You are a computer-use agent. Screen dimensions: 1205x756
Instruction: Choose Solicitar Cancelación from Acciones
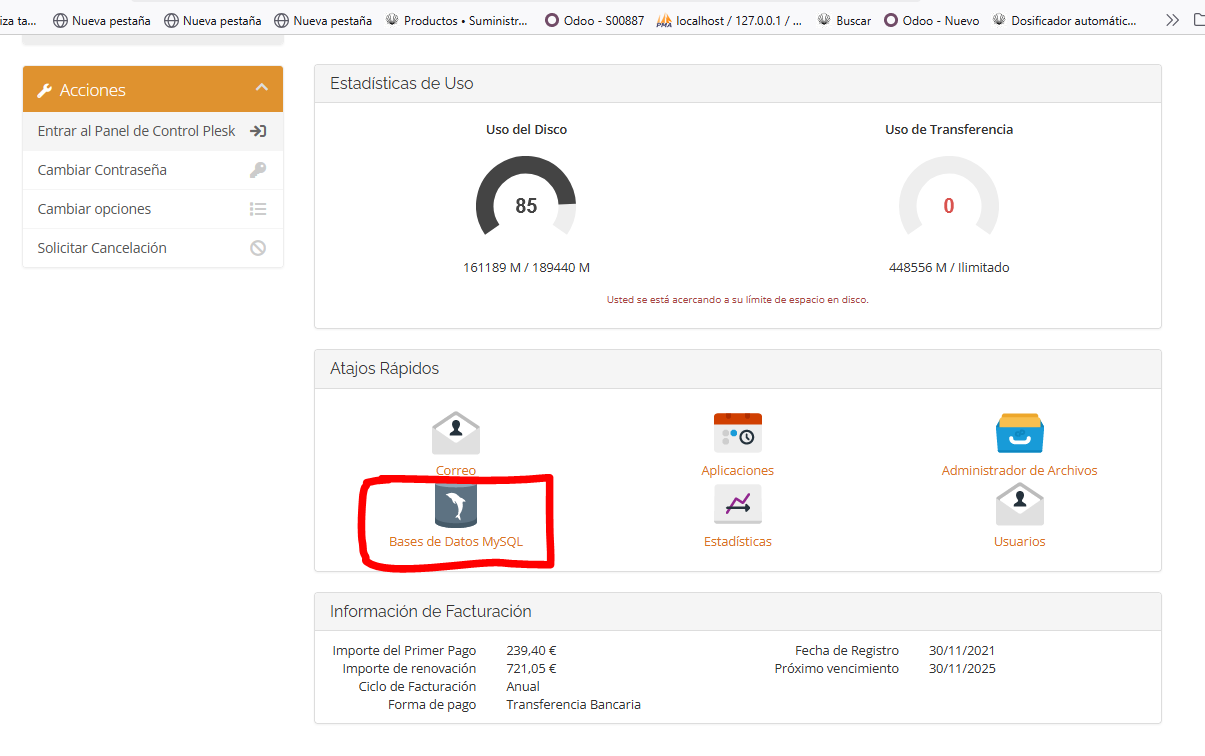102,248
